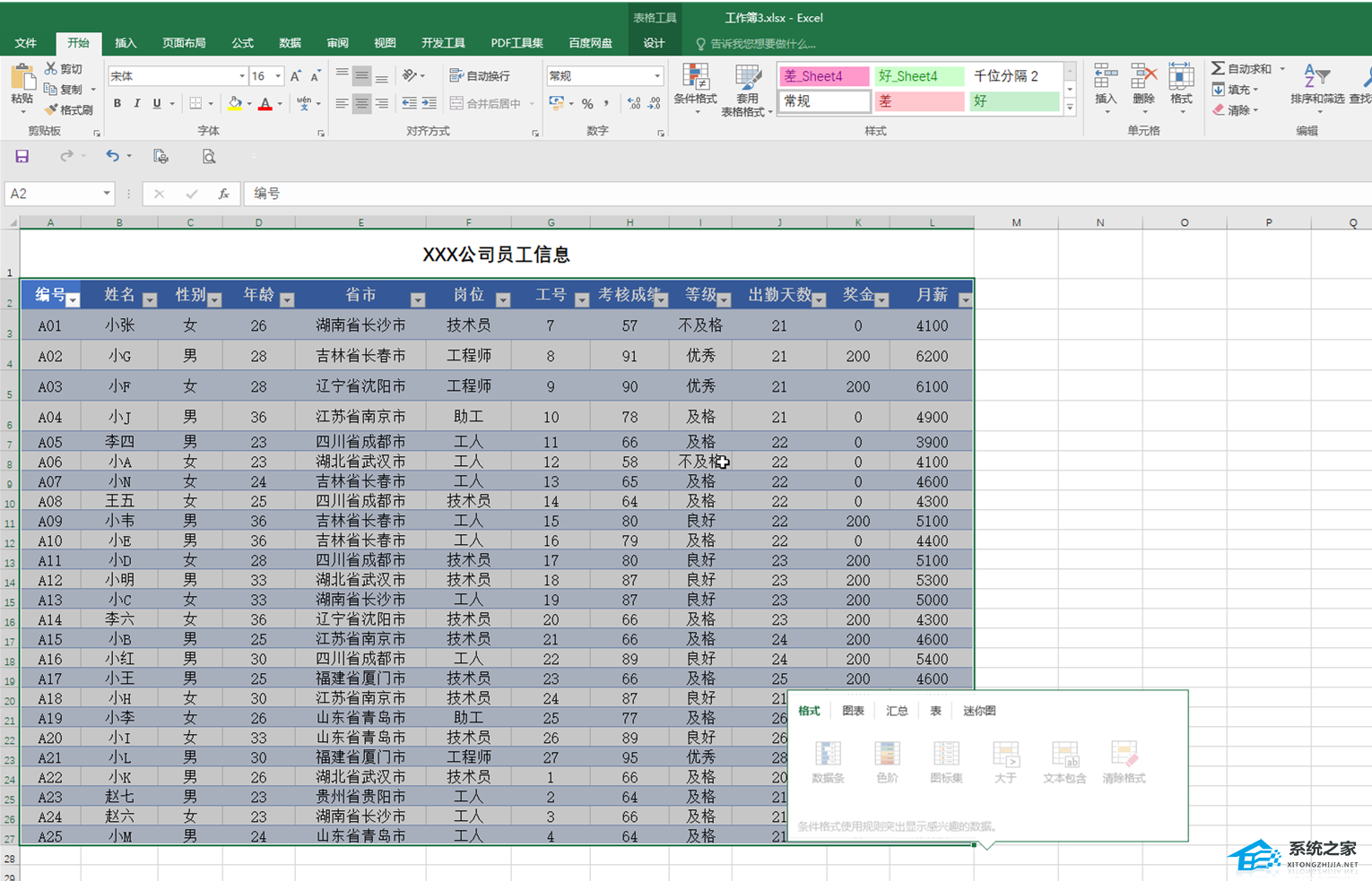Select Data Bars in quick analysis popup

pyautogui.click(x=828, y=762)
